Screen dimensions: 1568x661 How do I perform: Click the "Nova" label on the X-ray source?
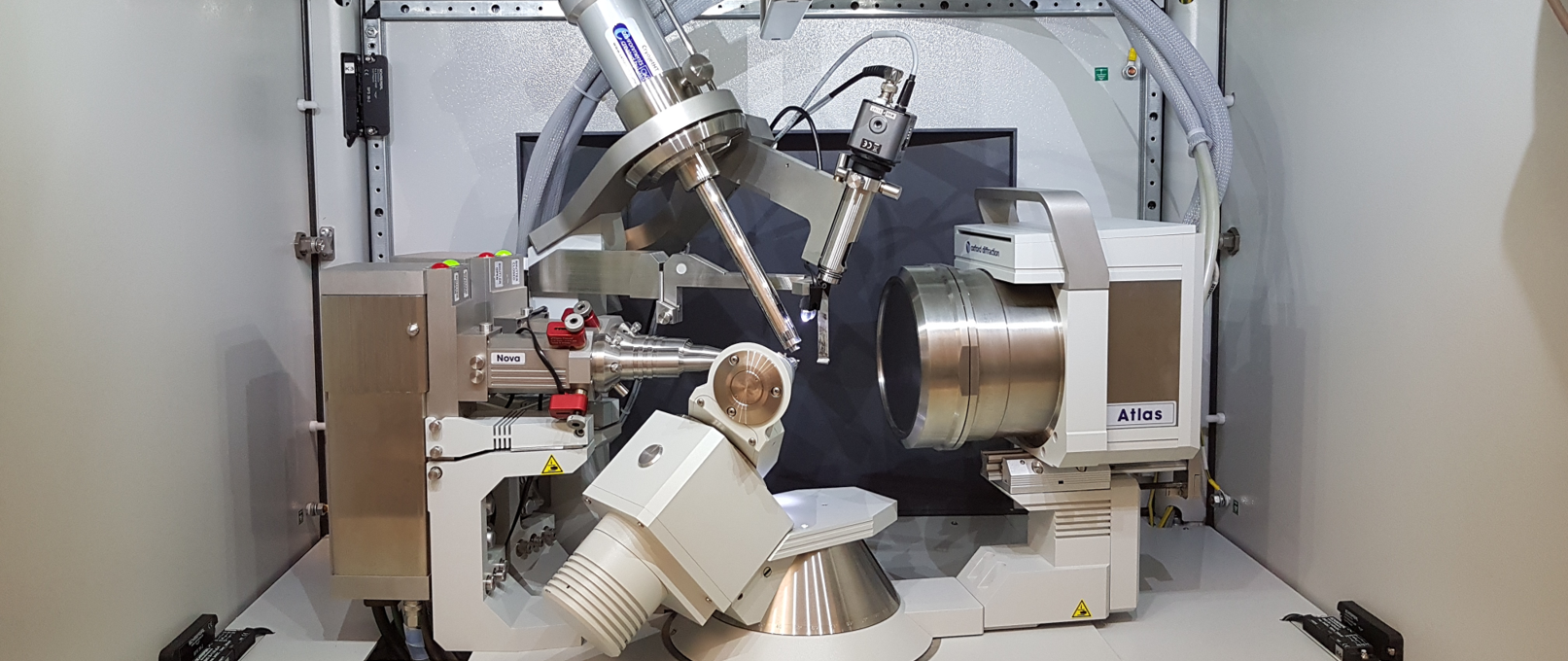[x=508, y=358]
